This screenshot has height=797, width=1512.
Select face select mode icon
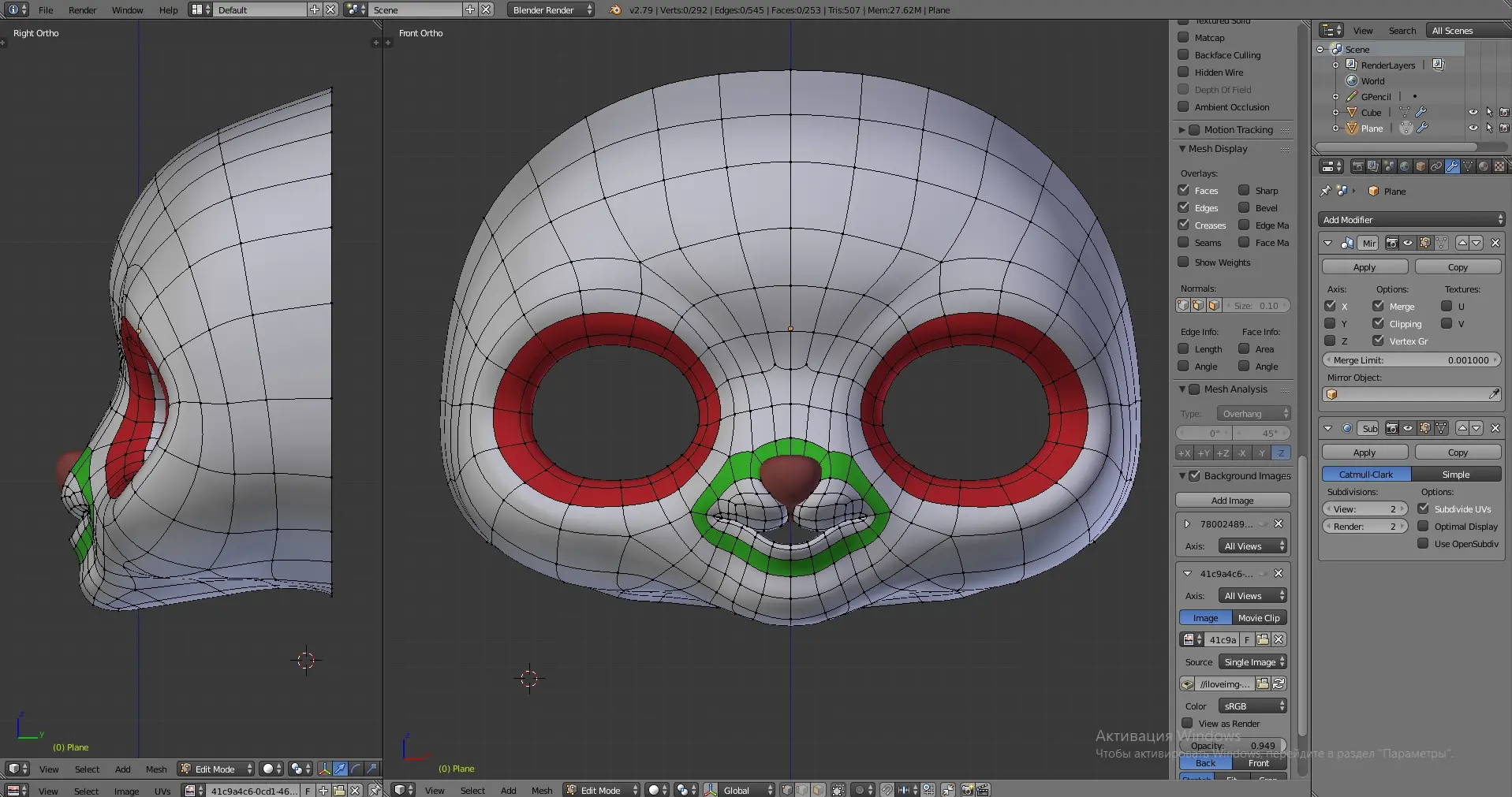point(819,790)
